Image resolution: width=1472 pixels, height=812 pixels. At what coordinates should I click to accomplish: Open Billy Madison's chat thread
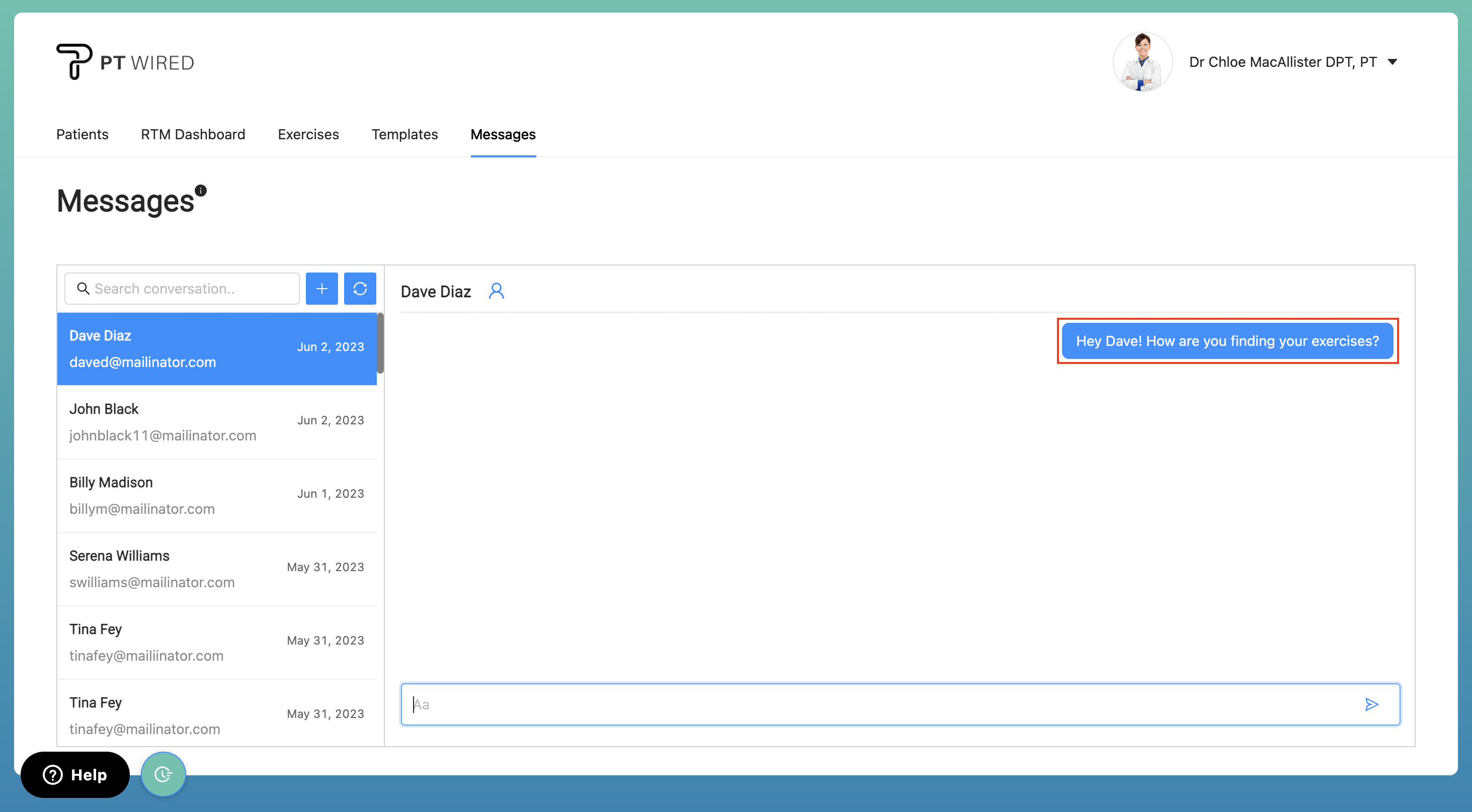(217, 495)
